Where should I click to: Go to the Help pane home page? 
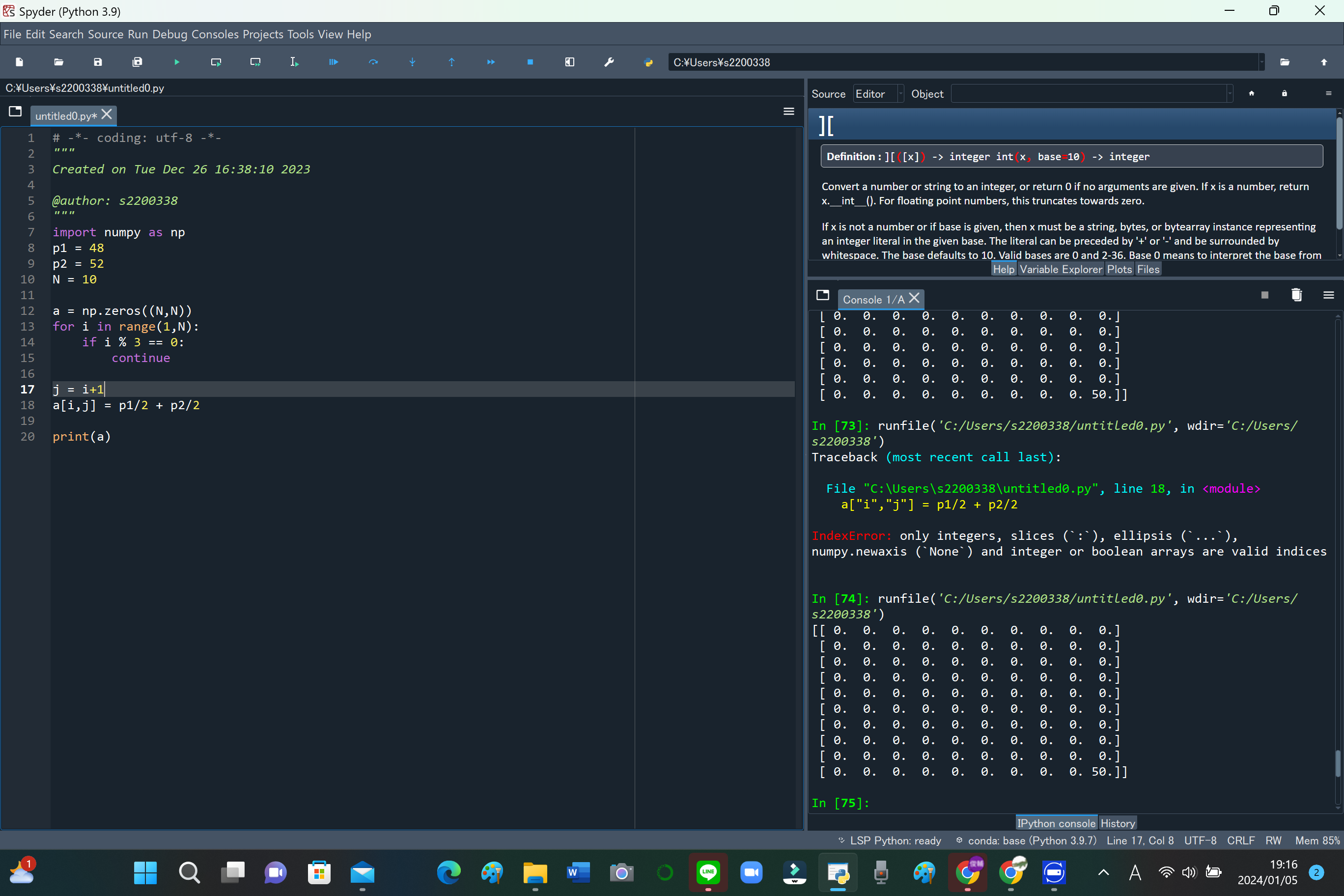[1252, 93]
